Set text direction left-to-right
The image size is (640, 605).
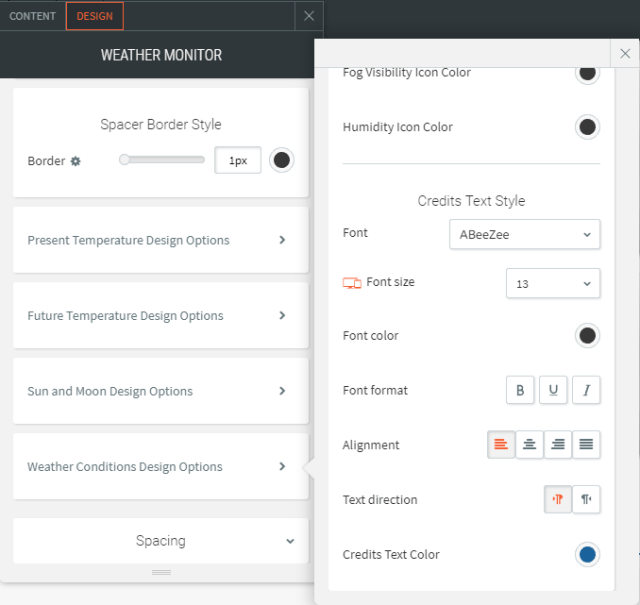pos(558,500)
